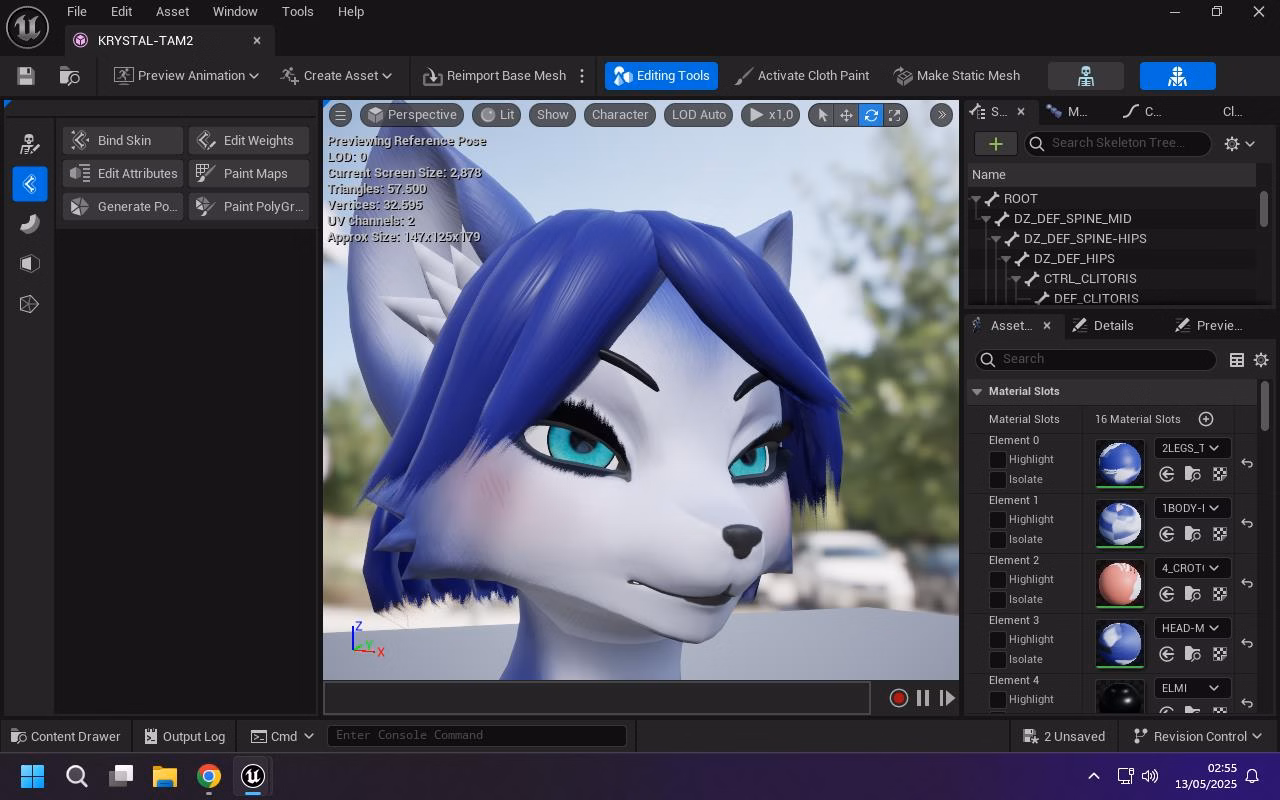This screenshot has height=800, width=1280.
Task: Open Element 0 material dropdown 2LEGS
Action: (1192, 448)
